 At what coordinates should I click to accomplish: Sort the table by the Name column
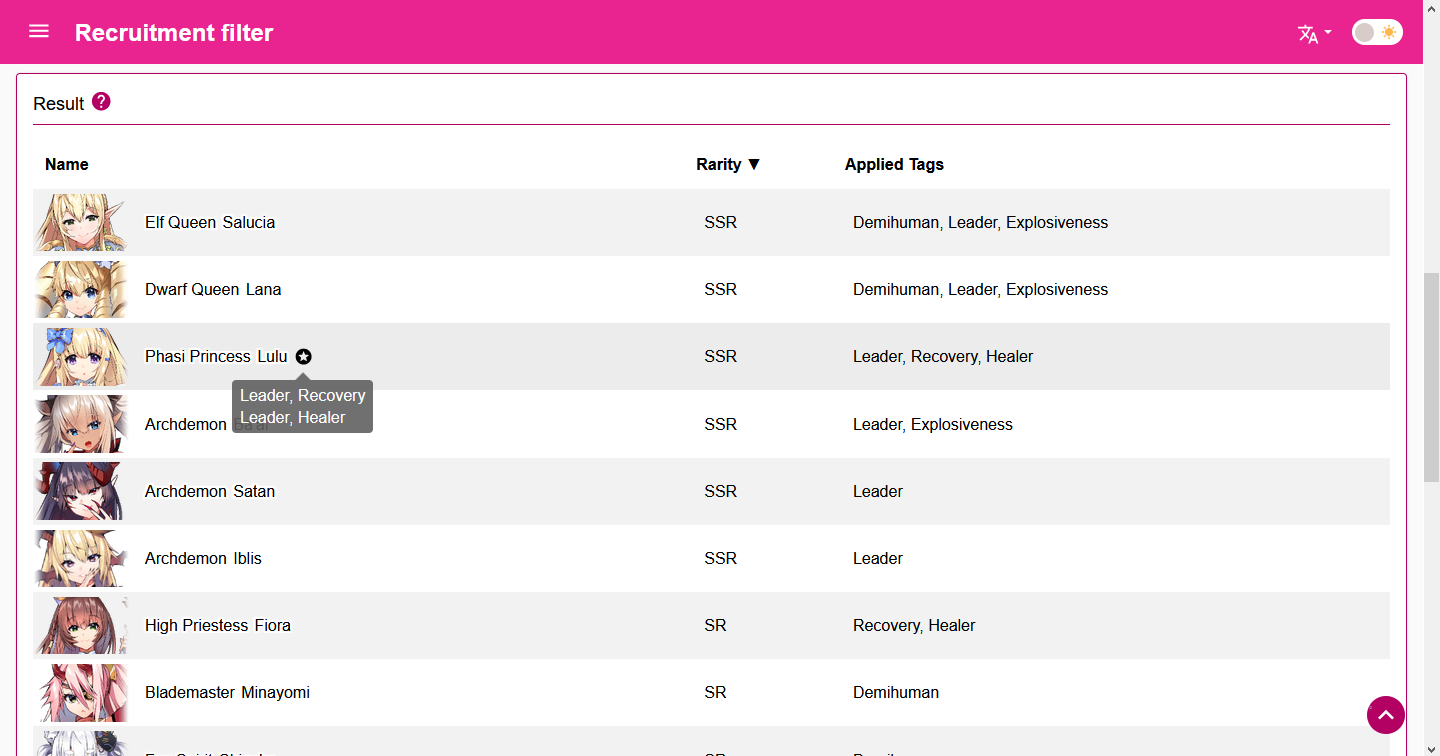(66, 164)
